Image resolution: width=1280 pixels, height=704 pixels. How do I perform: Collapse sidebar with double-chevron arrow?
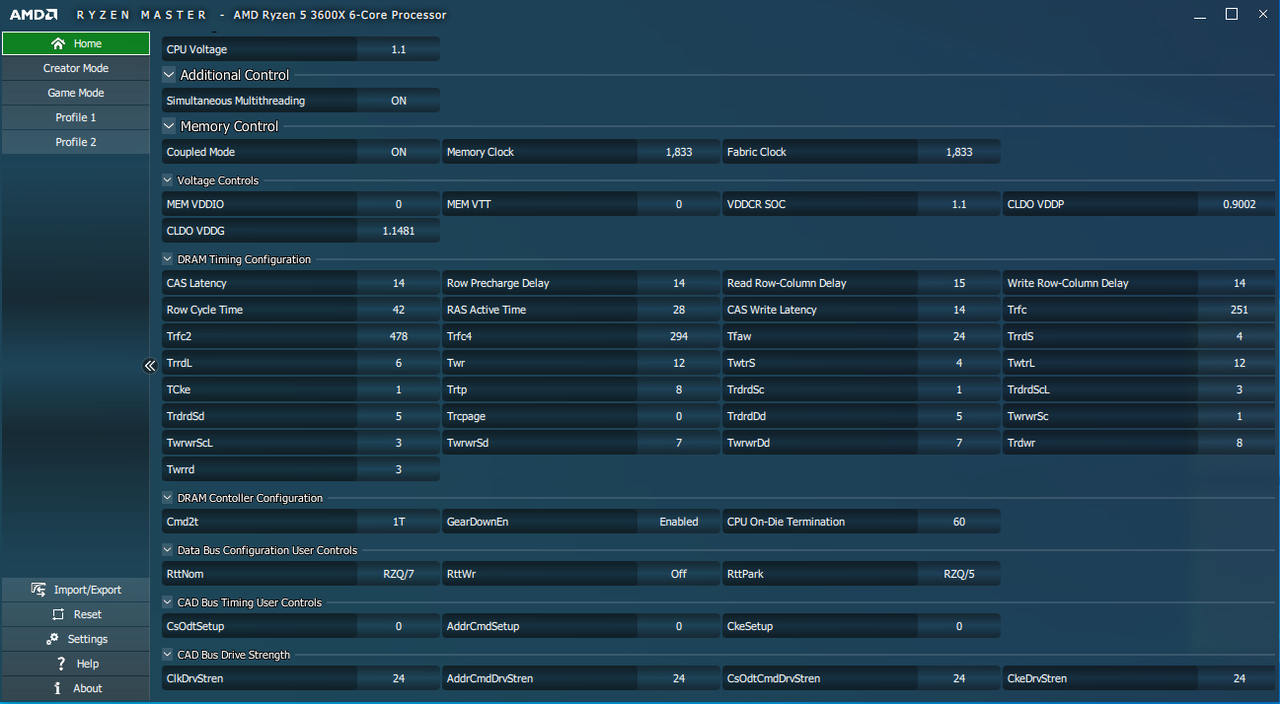150,366
